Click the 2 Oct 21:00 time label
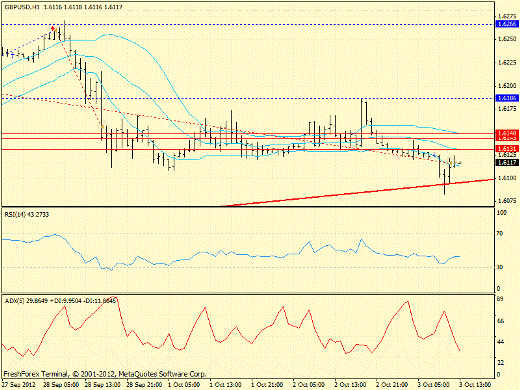The image size is (520, 390). 392,384
